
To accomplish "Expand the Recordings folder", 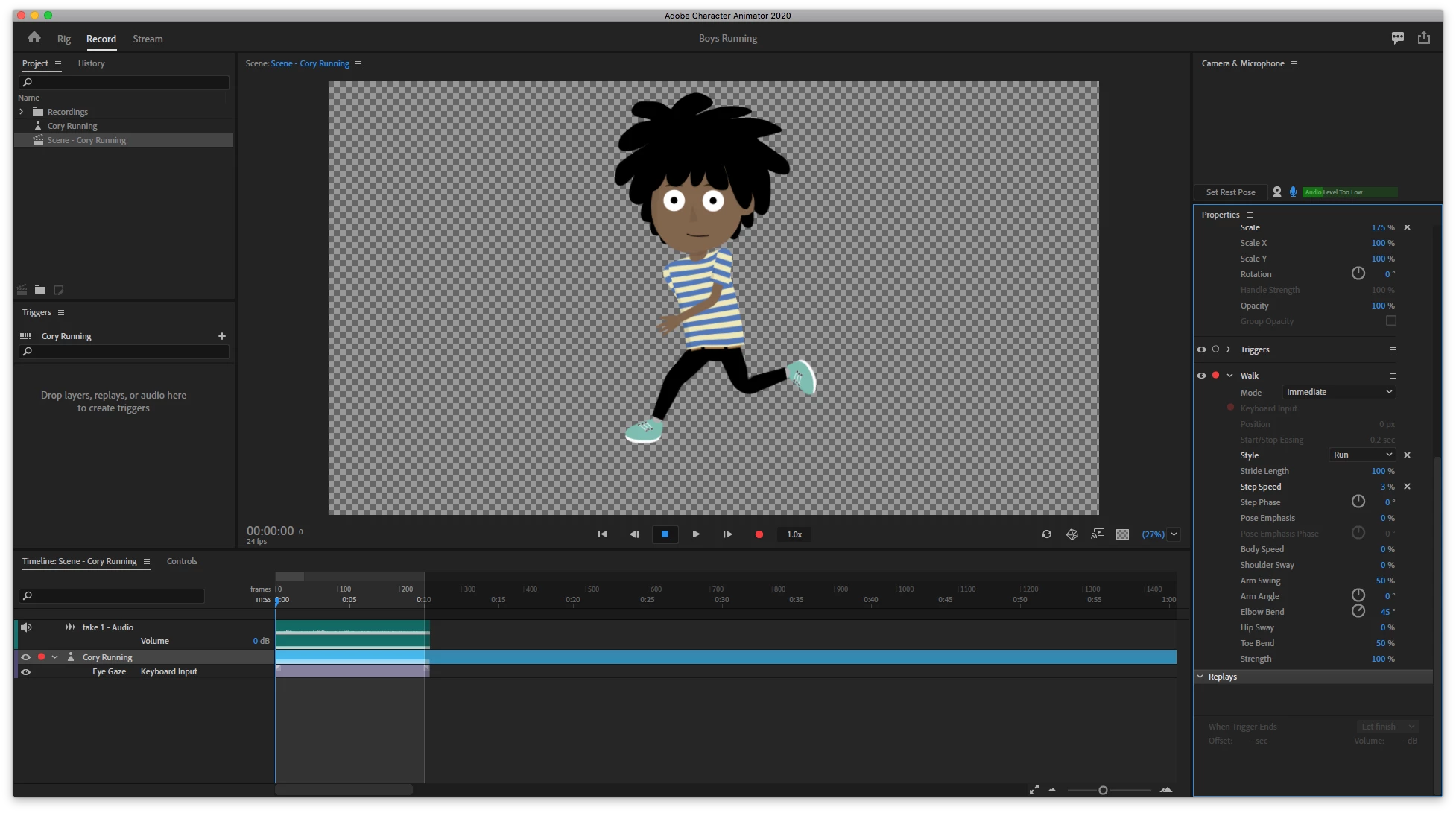I will click(x=22, y=112).
